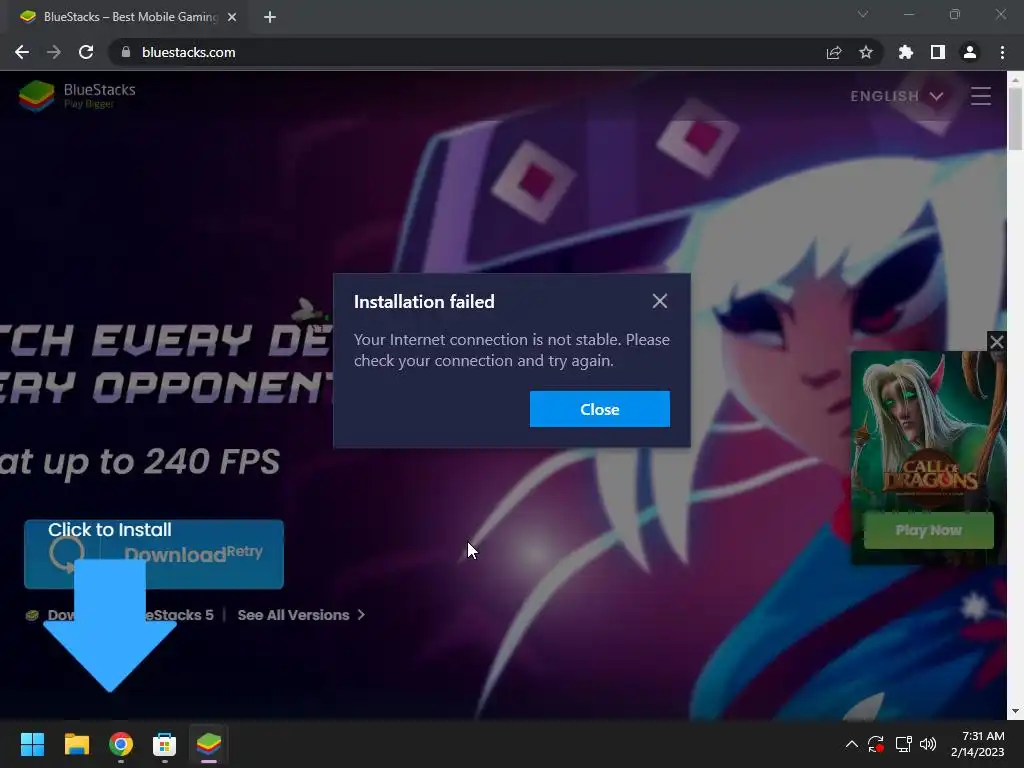Viewport: 1024px width, 768px height.
Task: Click the blue Close button
Action: (600, 409)
